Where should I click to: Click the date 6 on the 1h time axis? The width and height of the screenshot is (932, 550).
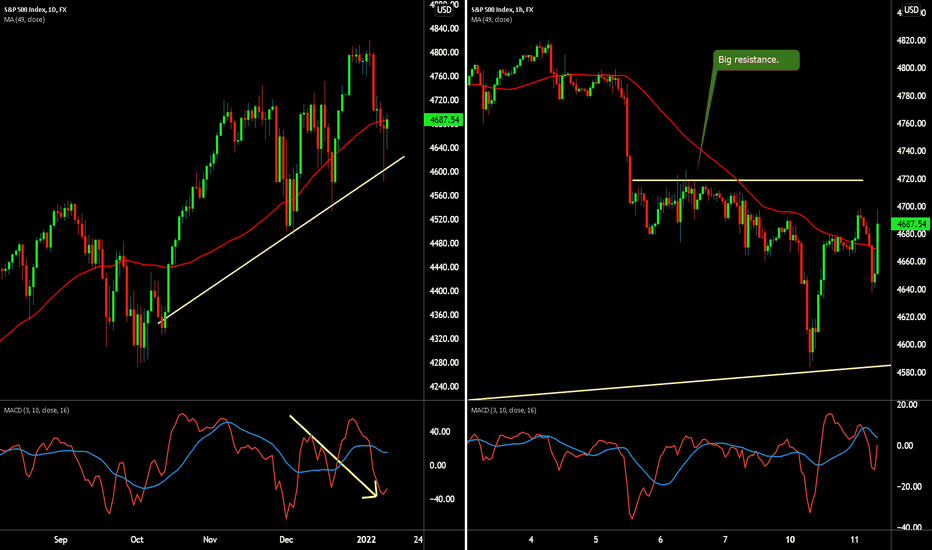pos(660,540)
